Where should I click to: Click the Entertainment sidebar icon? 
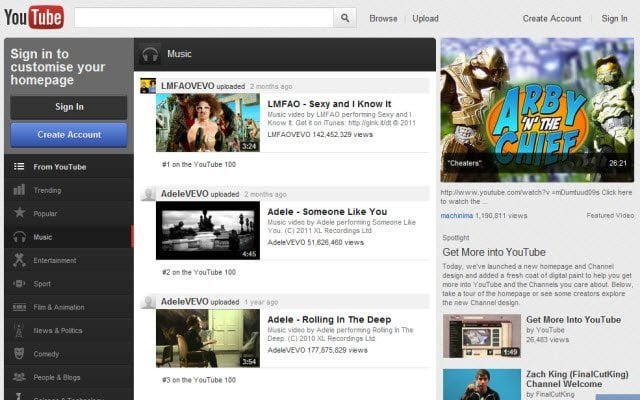[19, 260]
